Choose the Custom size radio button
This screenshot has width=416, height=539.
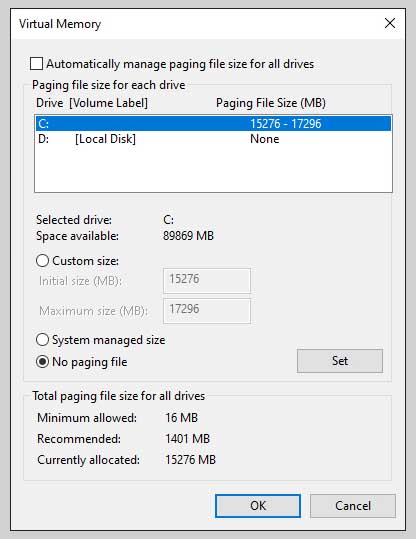pos(42,261)
